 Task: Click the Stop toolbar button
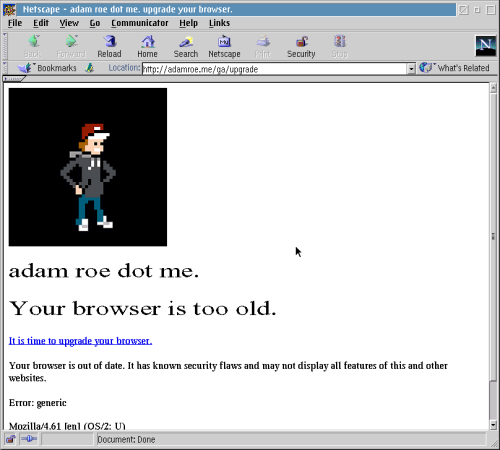coord(340,47)
